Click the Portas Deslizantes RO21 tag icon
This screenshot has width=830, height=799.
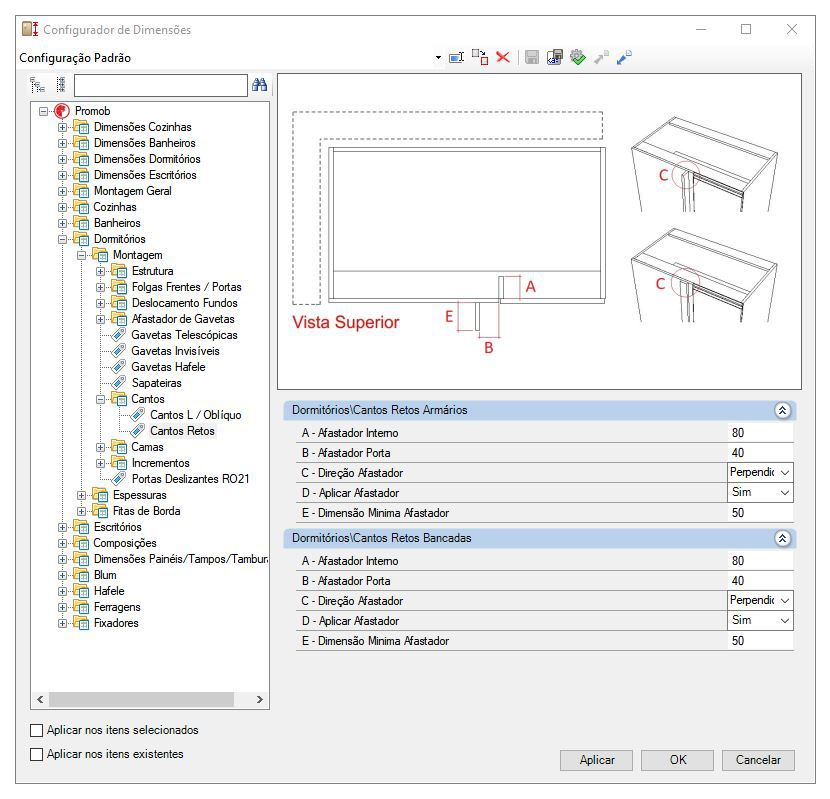click(x=119, y=479)
